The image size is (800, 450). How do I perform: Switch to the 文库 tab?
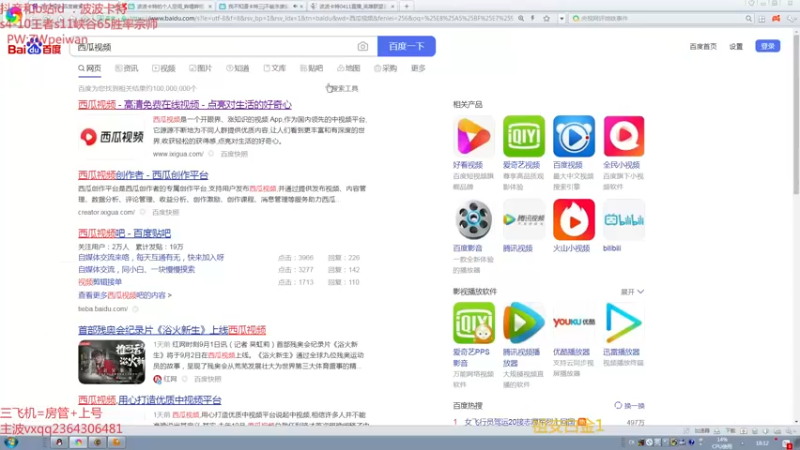(x=274, y=68)
